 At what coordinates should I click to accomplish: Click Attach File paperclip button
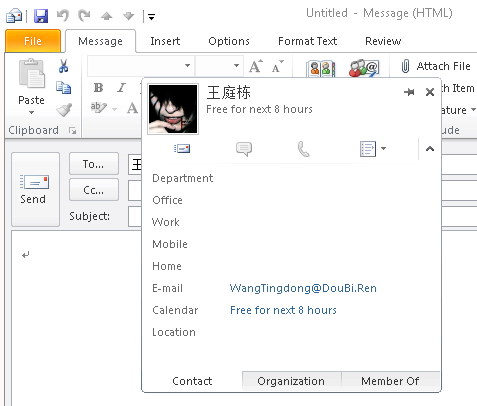pos(436,66)
